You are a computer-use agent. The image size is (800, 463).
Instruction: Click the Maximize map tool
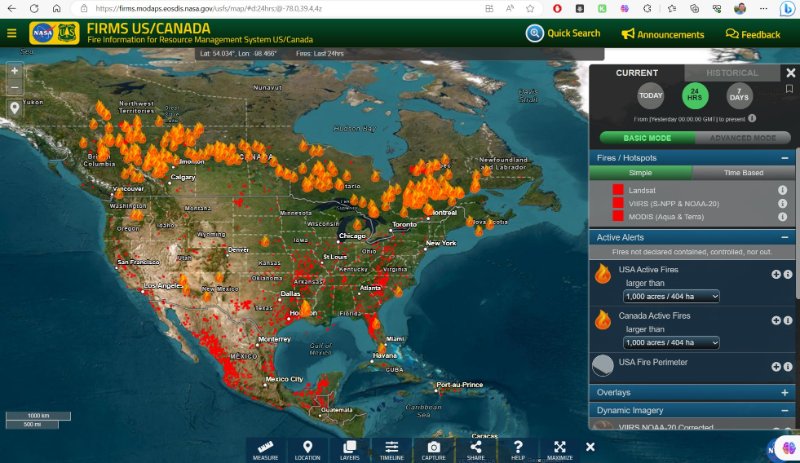point(560,450)
